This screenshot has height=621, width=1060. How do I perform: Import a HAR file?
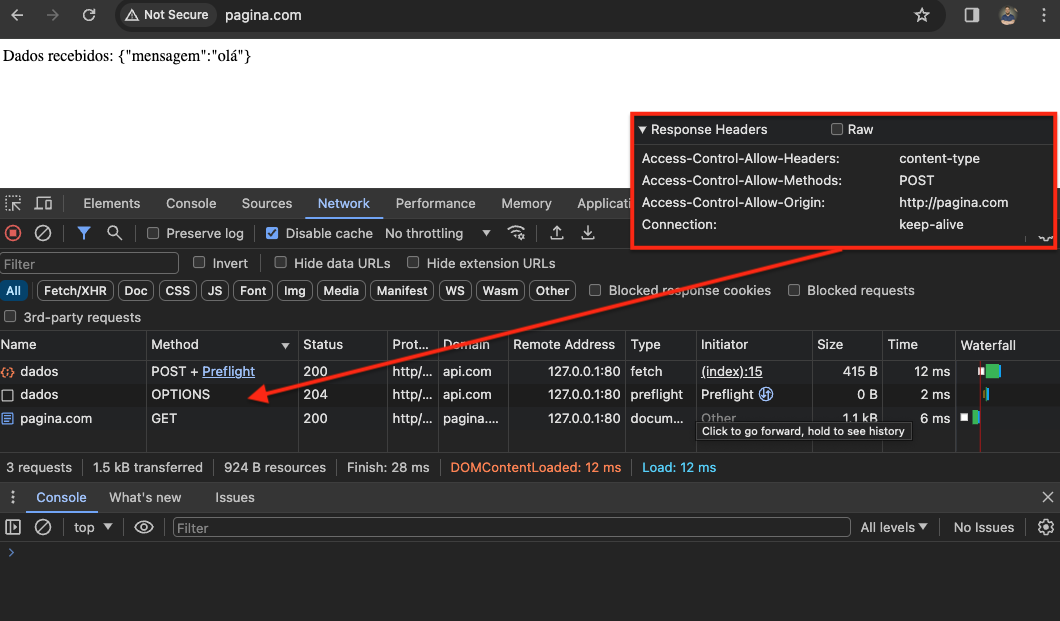[x=556, y=233]
